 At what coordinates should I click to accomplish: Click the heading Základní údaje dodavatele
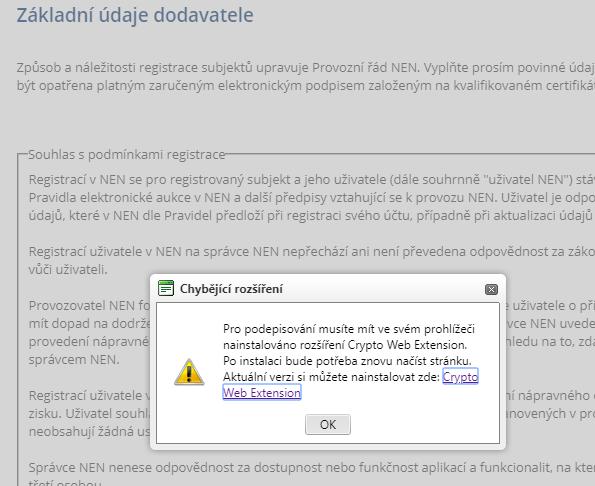[135, 16]
